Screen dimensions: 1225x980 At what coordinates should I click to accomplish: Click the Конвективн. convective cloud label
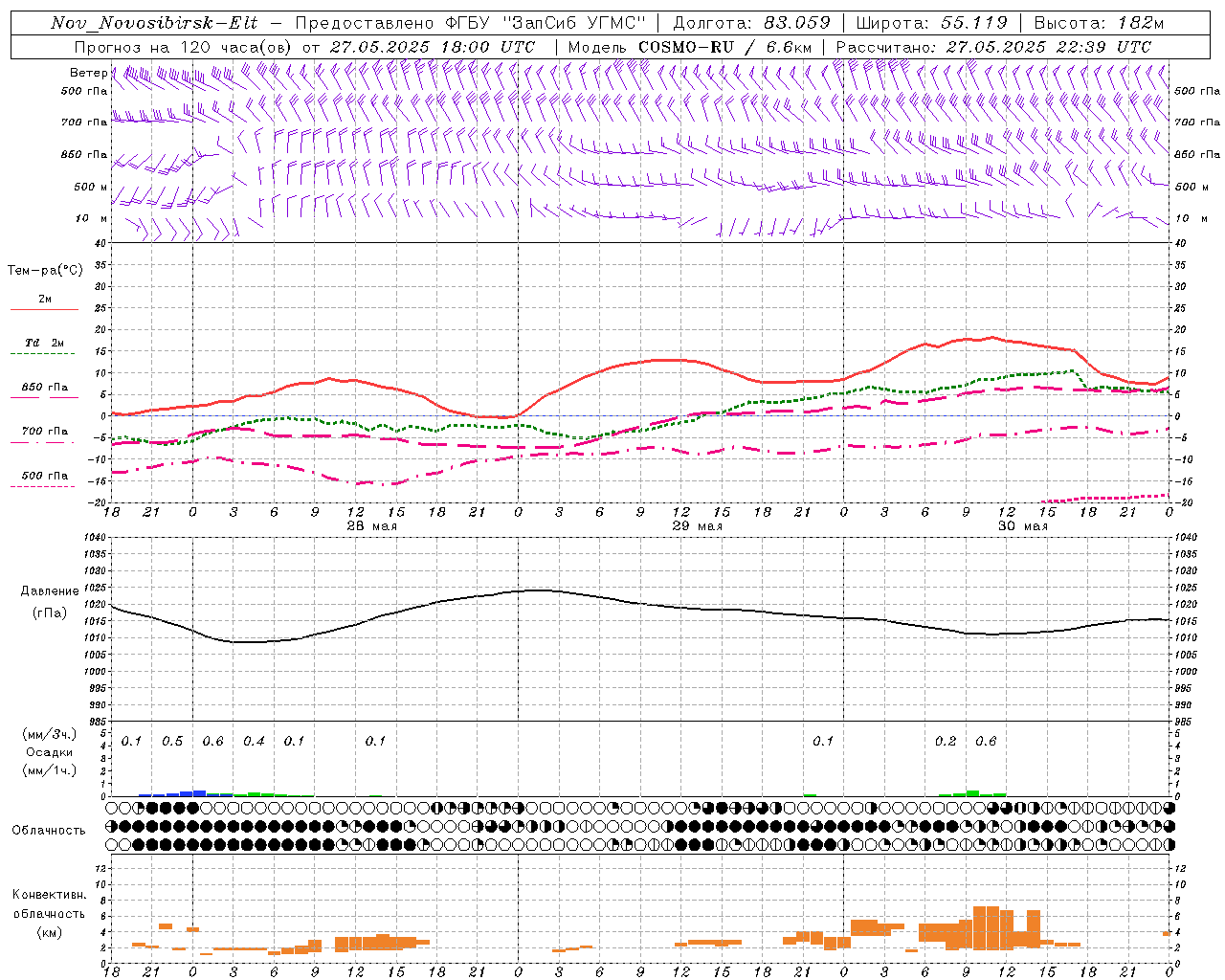(x=49, y=895)
